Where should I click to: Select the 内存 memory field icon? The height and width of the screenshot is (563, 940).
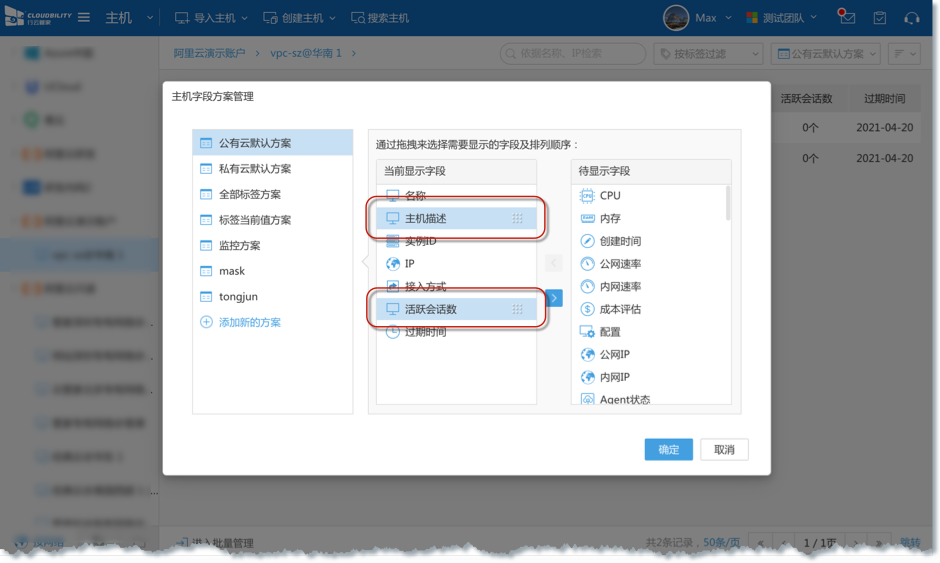(587, 218)
